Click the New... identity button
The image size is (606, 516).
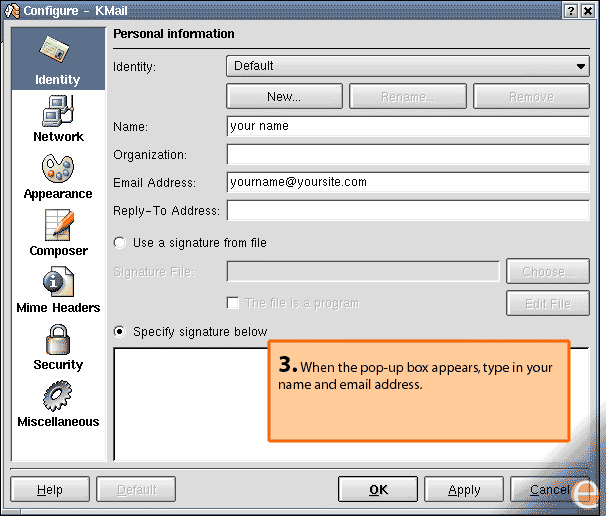pyautogui.click(x=284, y=97)
